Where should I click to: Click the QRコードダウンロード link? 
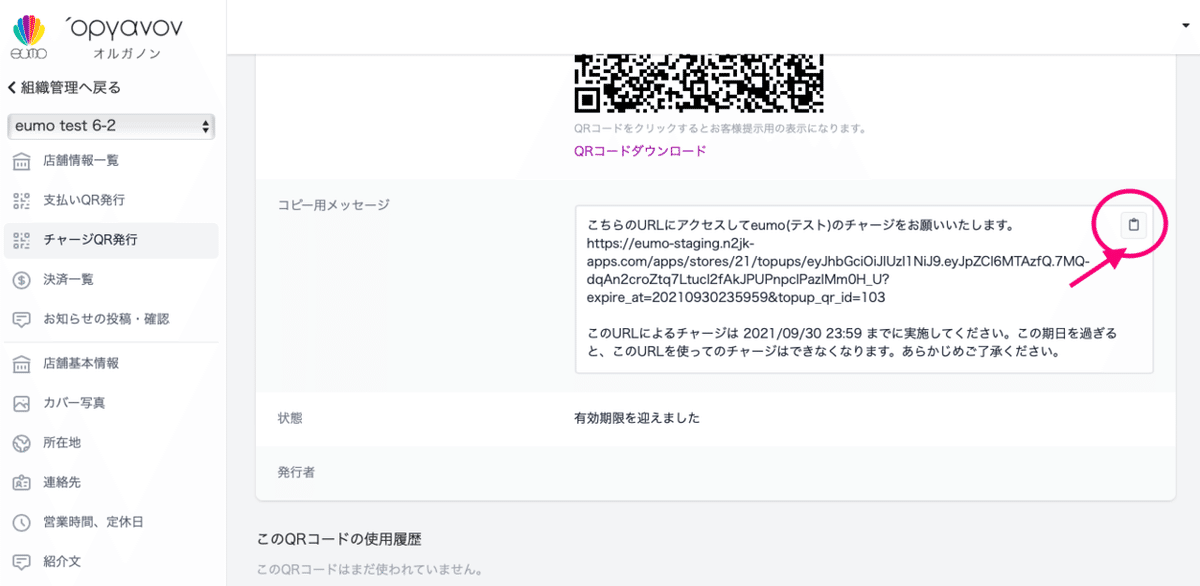pos(640,151)
